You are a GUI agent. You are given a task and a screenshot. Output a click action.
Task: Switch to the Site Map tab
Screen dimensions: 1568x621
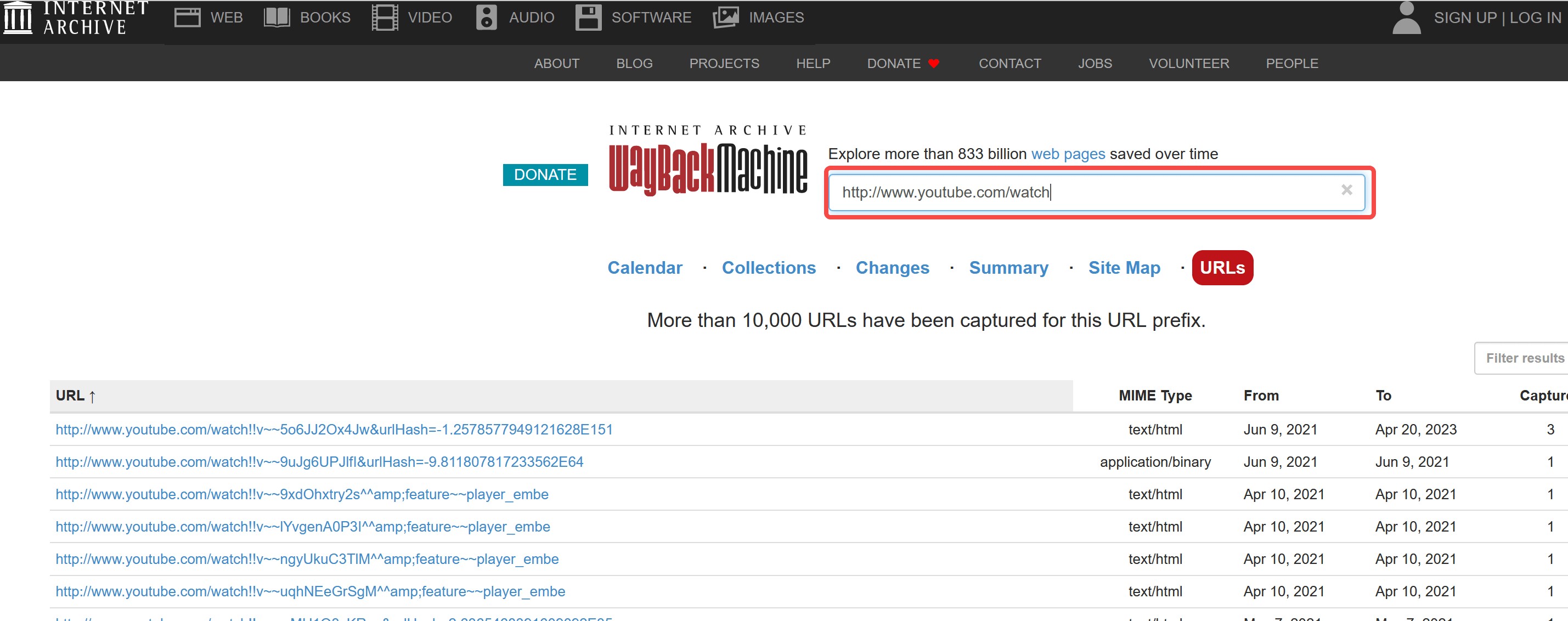(1124, 268)
